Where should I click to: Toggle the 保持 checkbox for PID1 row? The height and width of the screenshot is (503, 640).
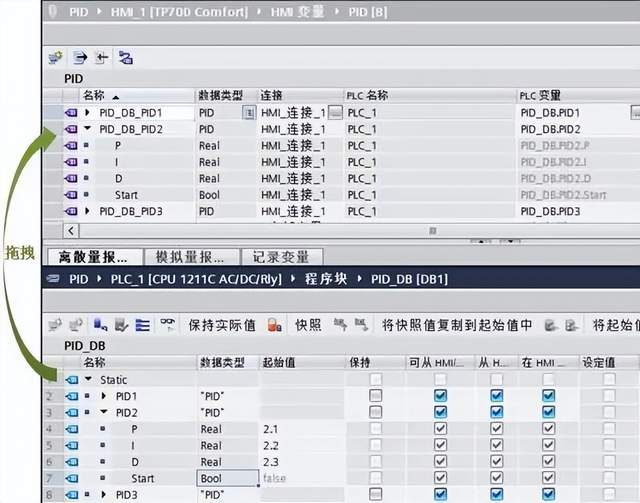(376, 396)
